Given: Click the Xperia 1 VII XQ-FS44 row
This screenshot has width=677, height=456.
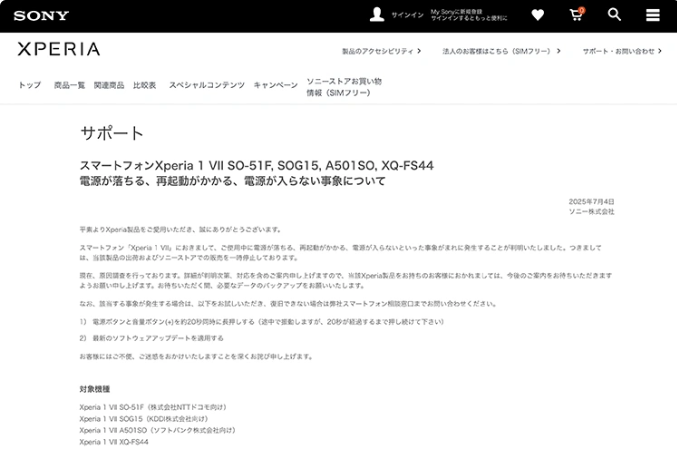Looking at the screenshot, I should pyautogui.click(x=114, y=442).
